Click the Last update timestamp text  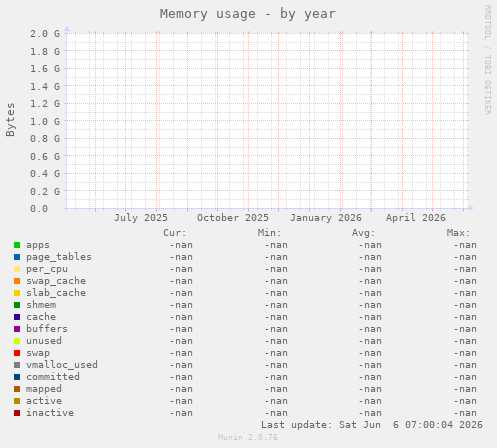click(372, 425)
